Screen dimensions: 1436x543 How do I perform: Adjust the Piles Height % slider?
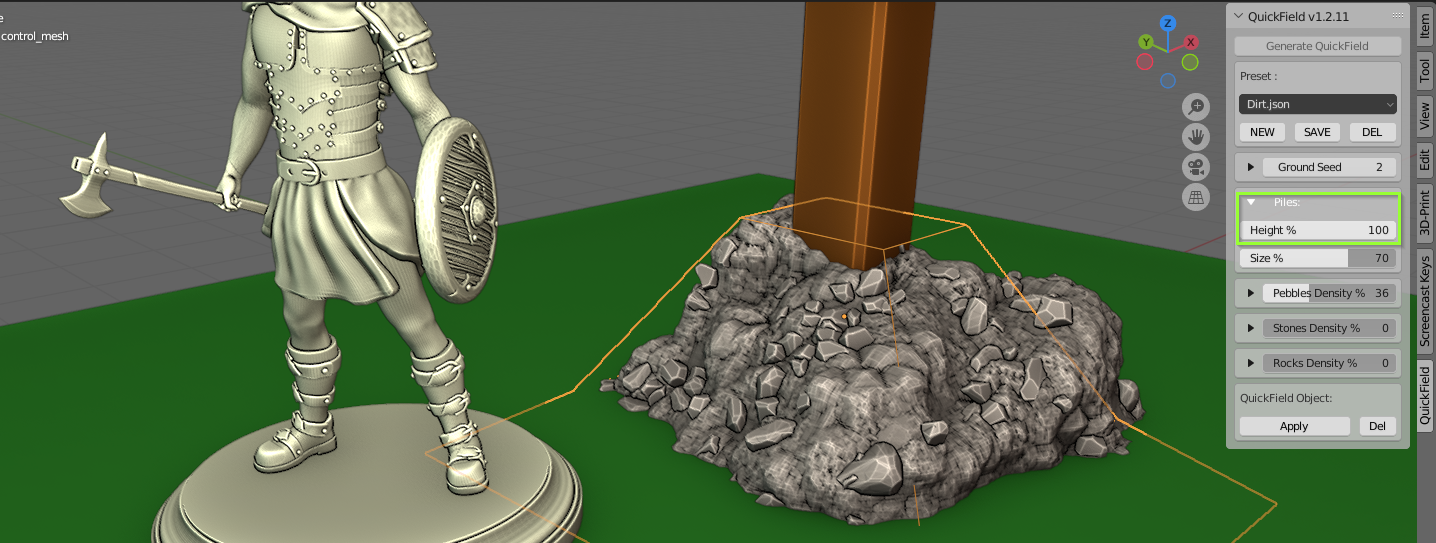coord(1318,230)
